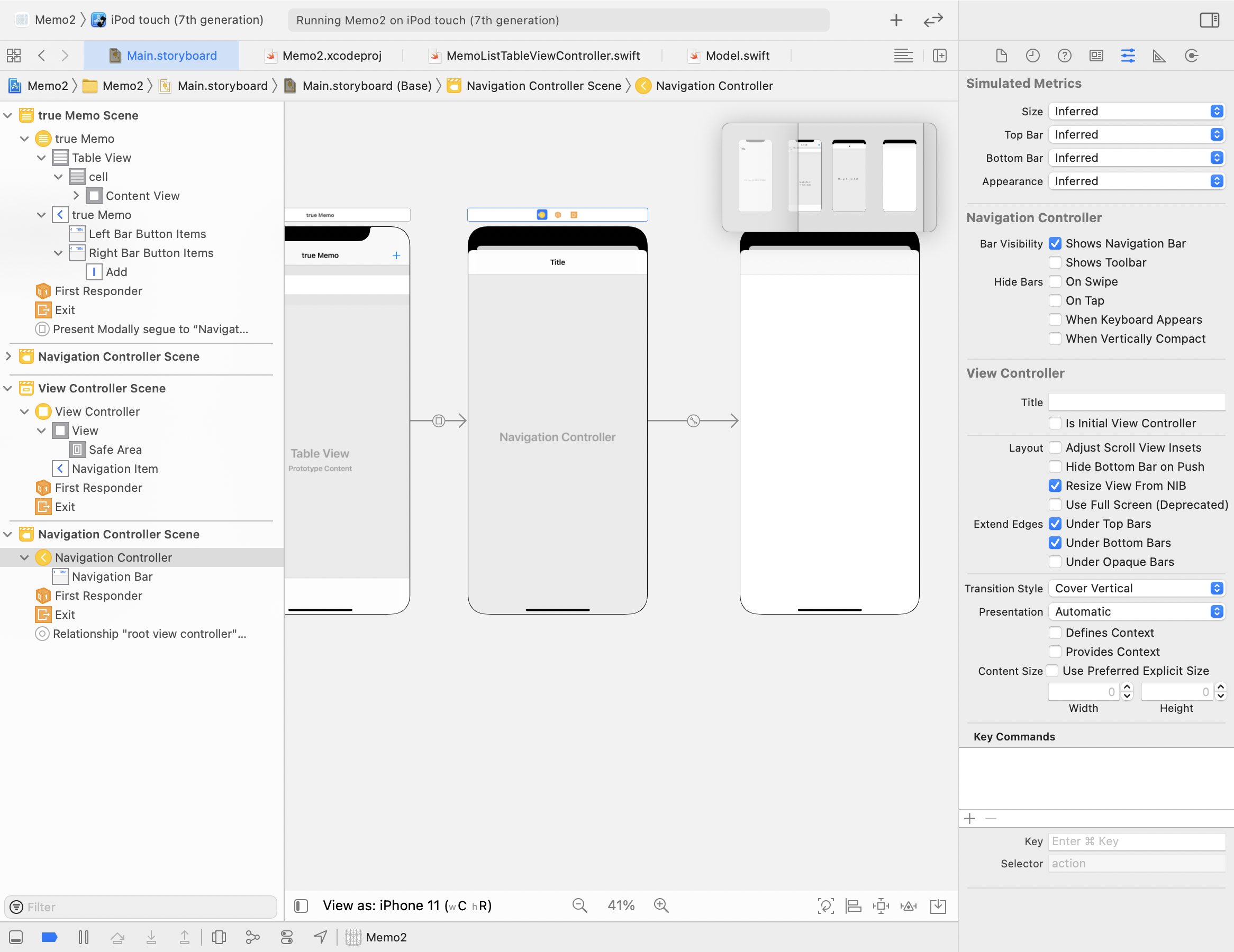
Task: Click the zoom in magnifier icon
Action: coord(661,905)
